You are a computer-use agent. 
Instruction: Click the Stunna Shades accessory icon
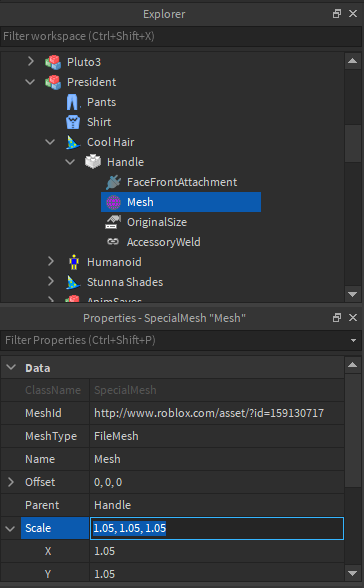[x=73, y=282]
